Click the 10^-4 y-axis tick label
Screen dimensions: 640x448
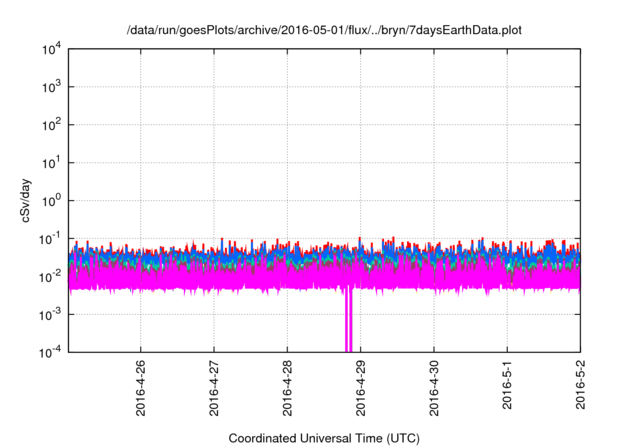click(x=50, y=351)
